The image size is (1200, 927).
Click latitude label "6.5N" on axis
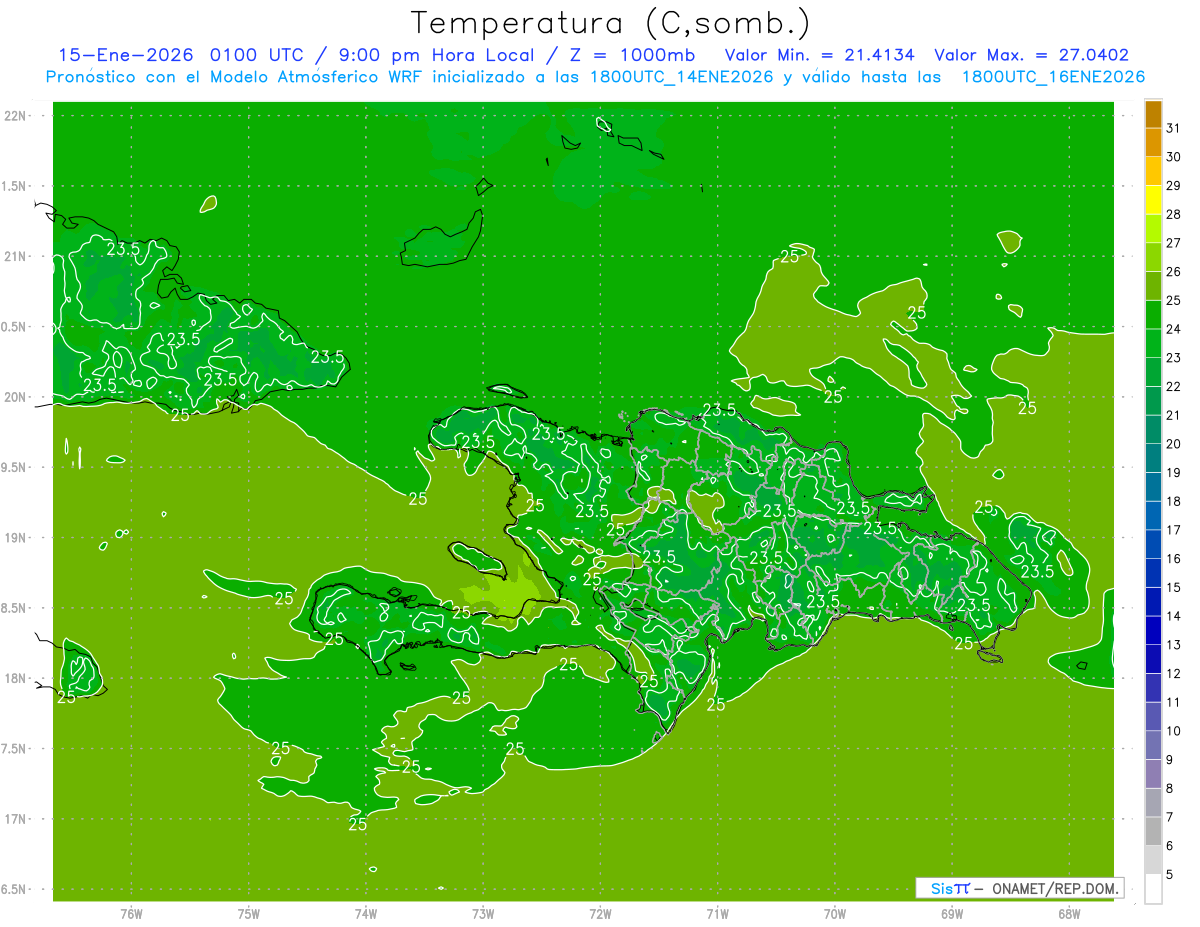point(14,890)
